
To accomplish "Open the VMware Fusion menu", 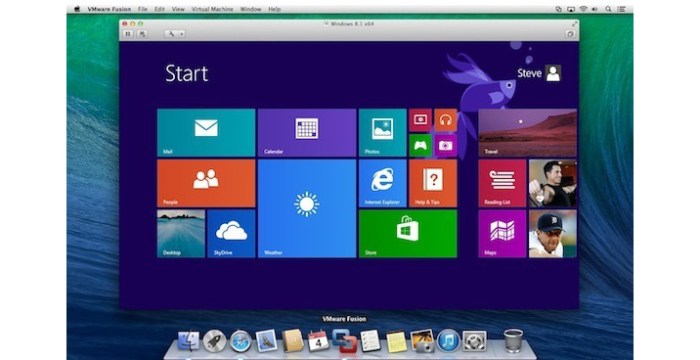I will [x=109, y=9].
